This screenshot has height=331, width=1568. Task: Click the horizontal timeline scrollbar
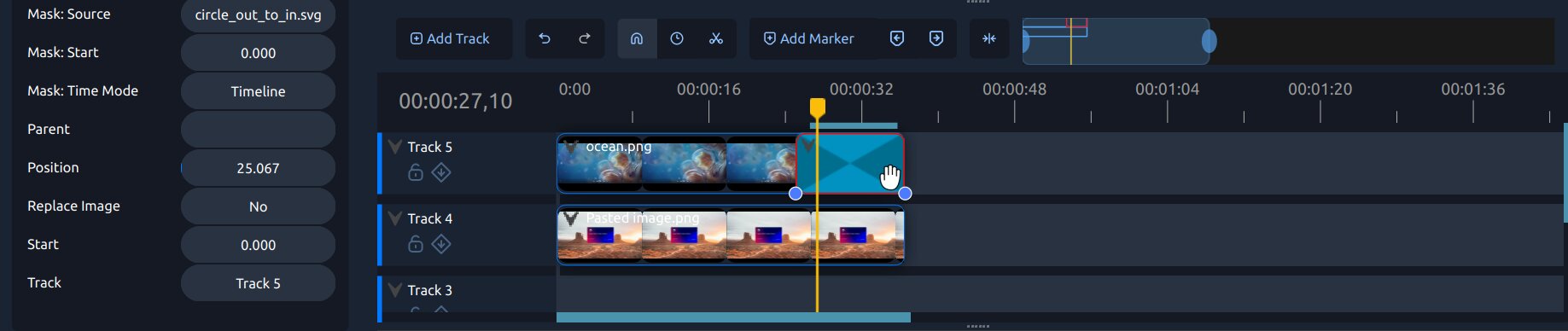(x=733, y=317)
